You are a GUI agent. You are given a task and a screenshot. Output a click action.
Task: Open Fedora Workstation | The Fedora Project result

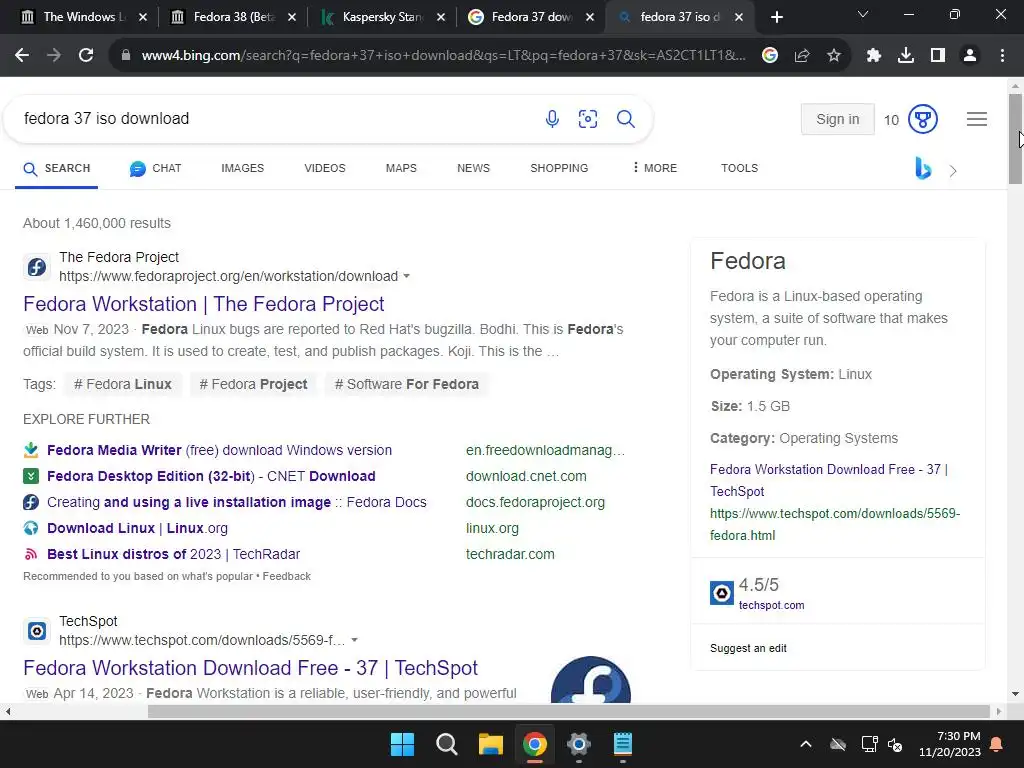pos(204,304)
